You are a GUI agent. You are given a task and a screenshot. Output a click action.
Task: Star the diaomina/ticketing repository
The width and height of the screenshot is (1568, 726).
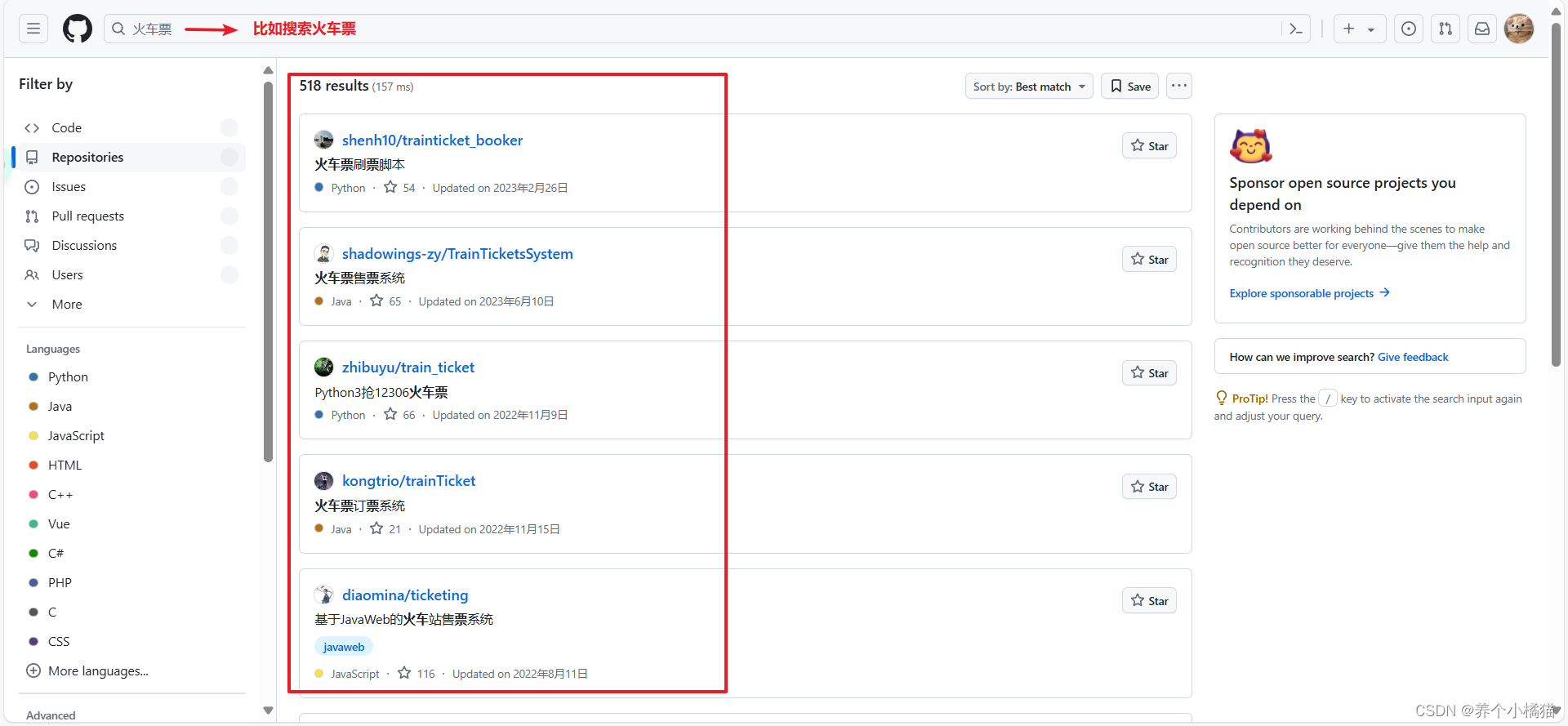pyautogui.click(x=1149, y=601)
